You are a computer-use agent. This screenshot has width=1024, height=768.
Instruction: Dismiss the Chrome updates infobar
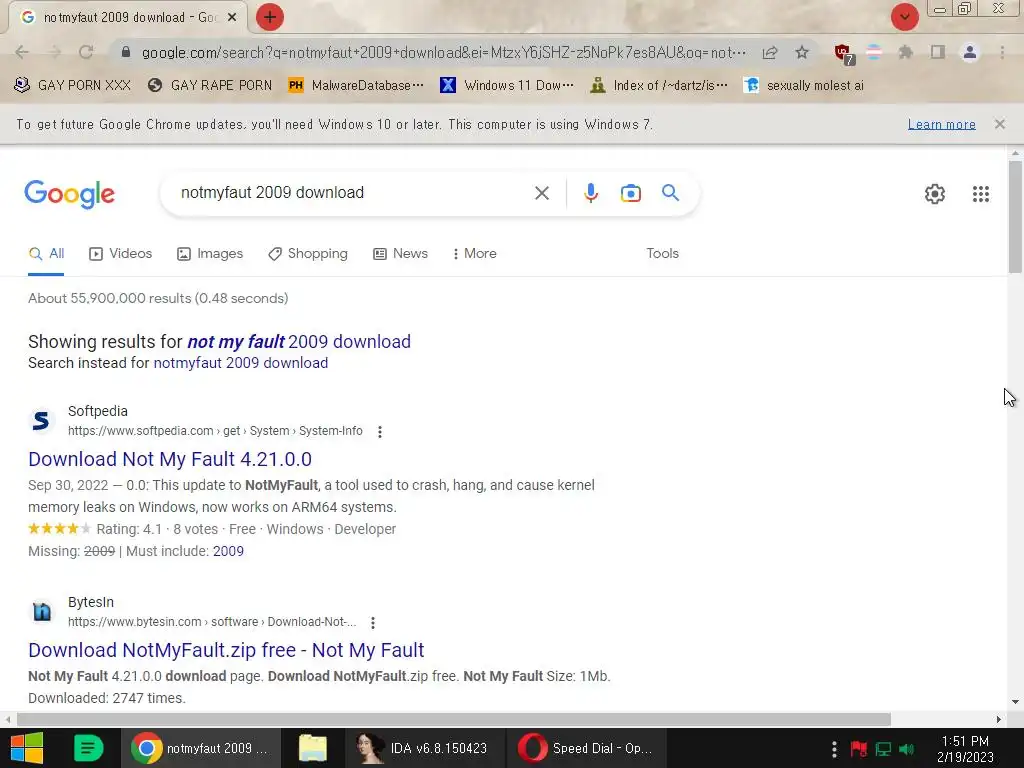[1000, 124]
